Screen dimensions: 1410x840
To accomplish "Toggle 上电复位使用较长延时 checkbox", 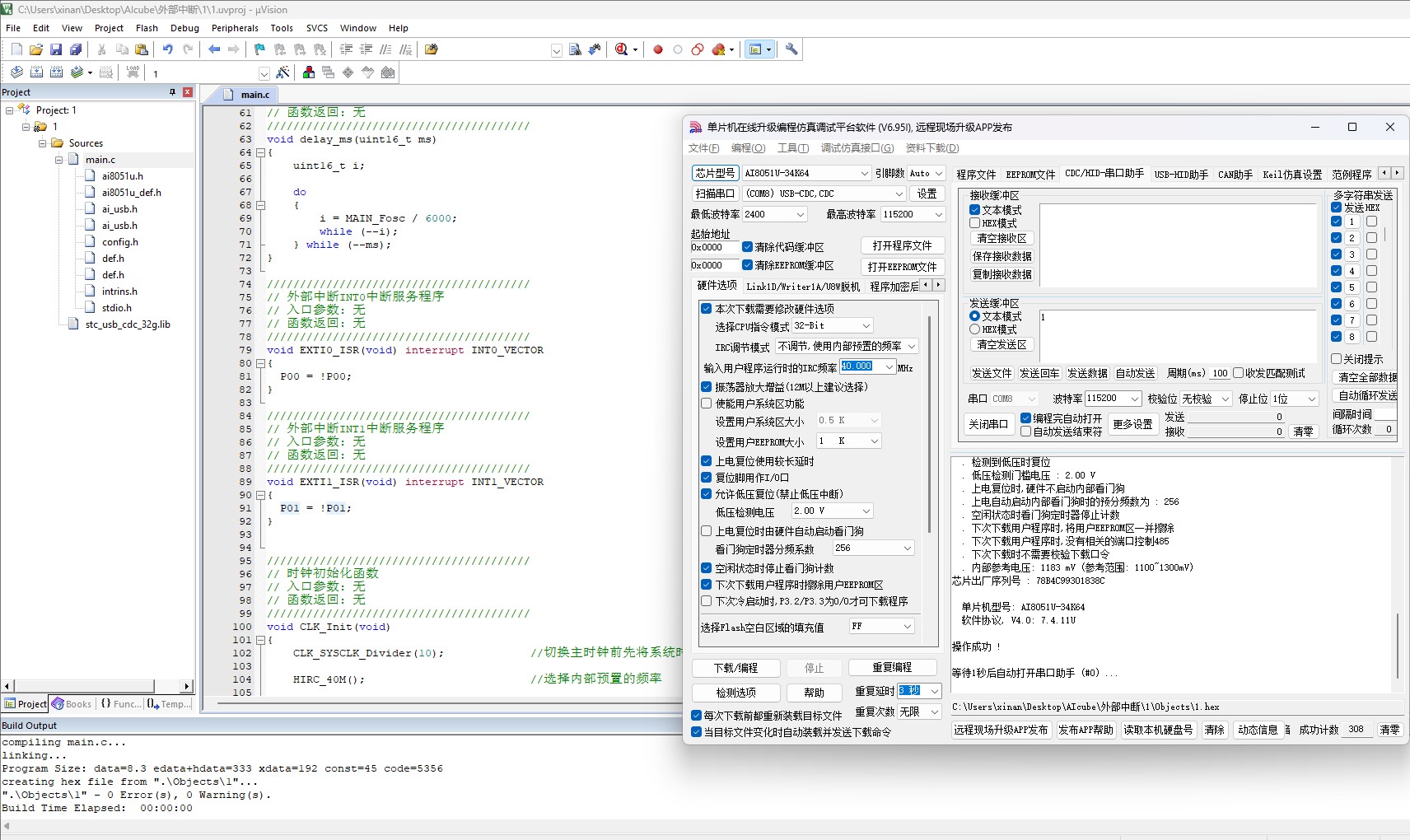I will point(706,461).
